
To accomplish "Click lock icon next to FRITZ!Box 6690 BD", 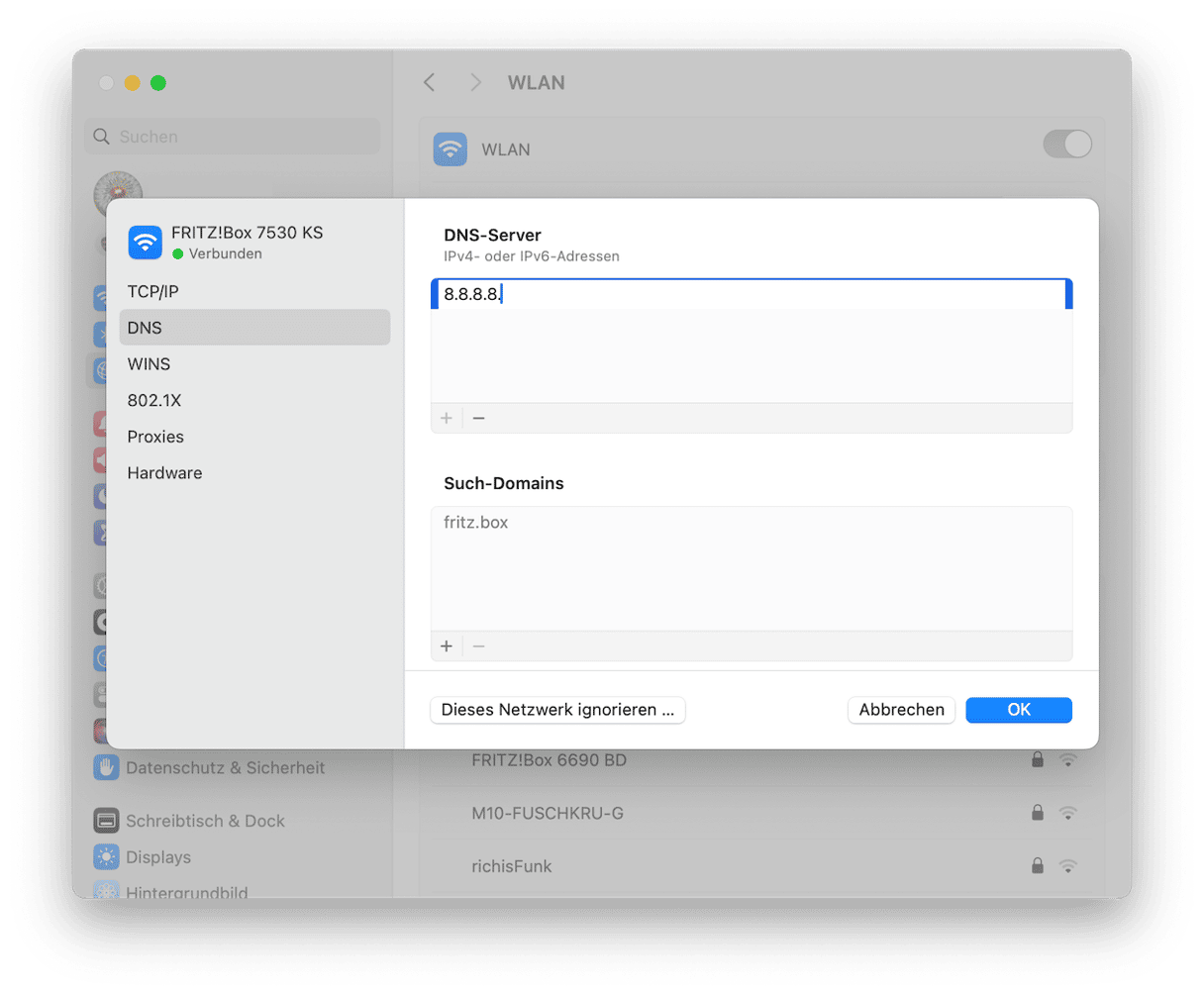I will [1038, 759].
